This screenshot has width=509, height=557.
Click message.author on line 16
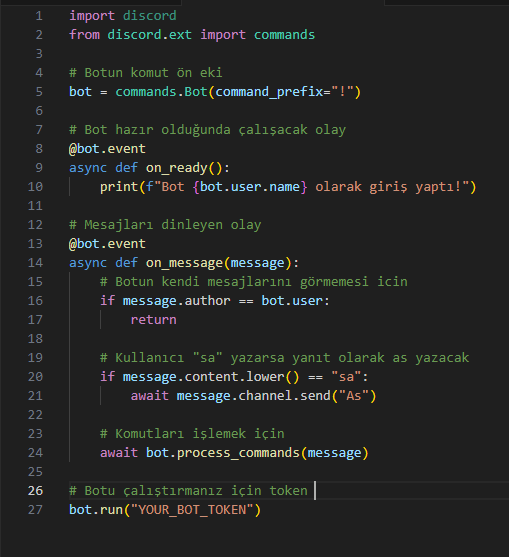(177, 301)
